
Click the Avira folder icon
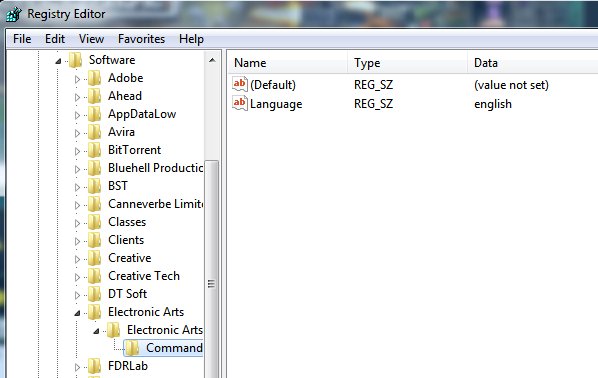pos(94,132)
